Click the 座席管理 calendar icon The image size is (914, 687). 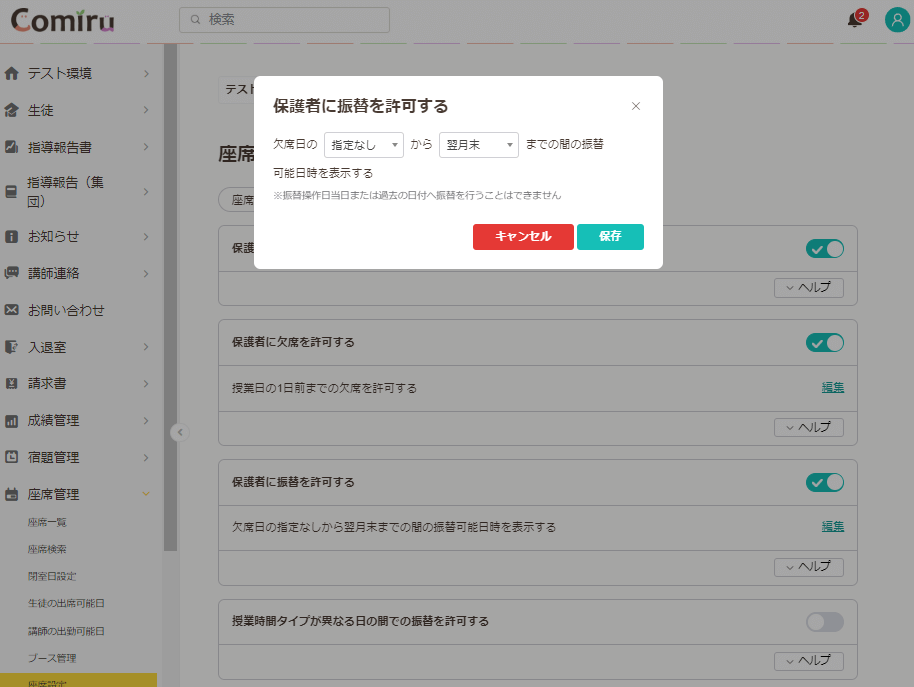[x=11, y=494]
